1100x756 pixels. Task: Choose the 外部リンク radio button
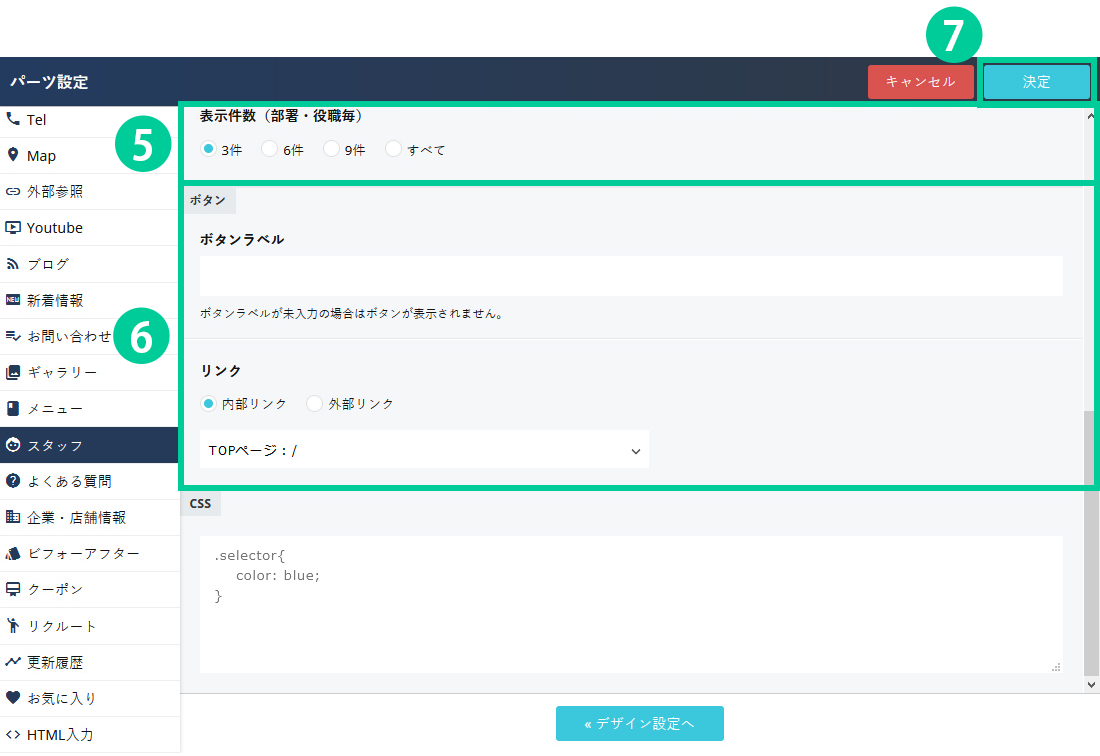point(315,404)
